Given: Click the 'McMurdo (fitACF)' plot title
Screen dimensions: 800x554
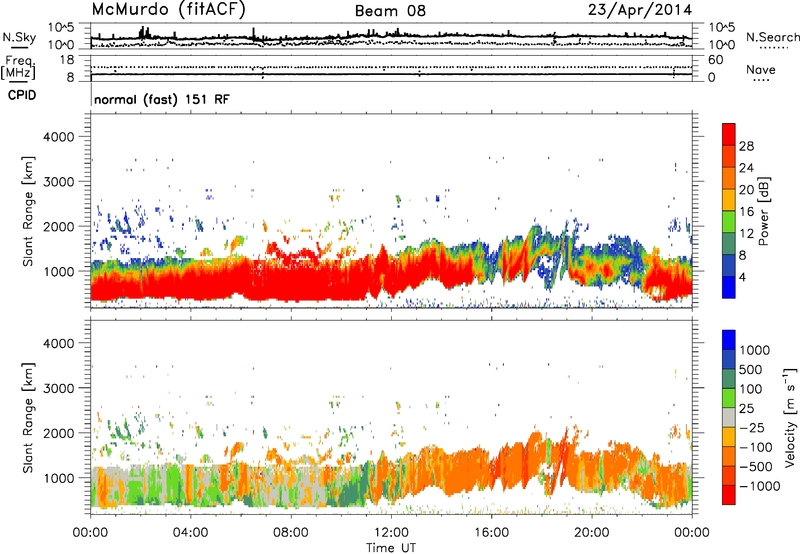Looking at the screenshot, I should click(x=168, y=10).
